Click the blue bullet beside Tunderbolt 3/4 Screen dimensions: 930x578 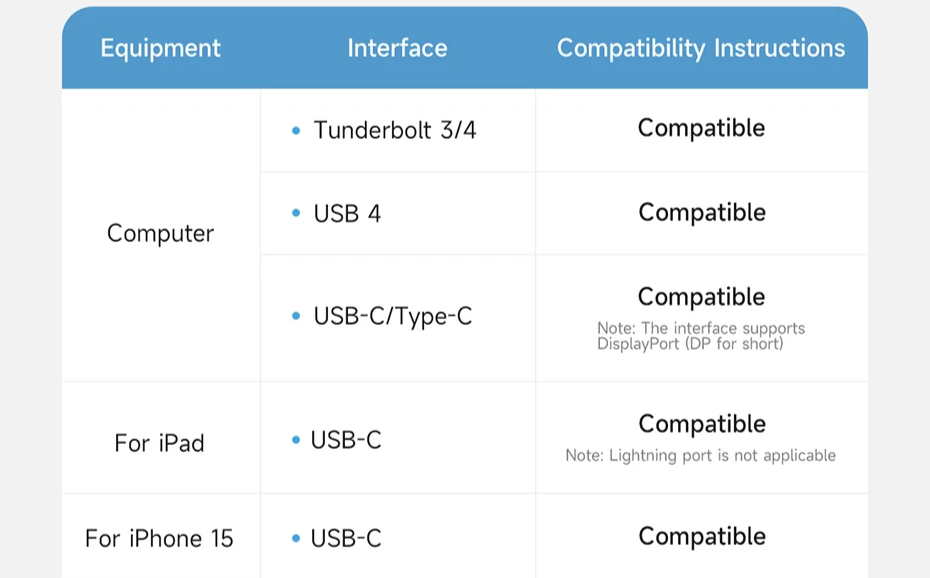click(296, 130)
